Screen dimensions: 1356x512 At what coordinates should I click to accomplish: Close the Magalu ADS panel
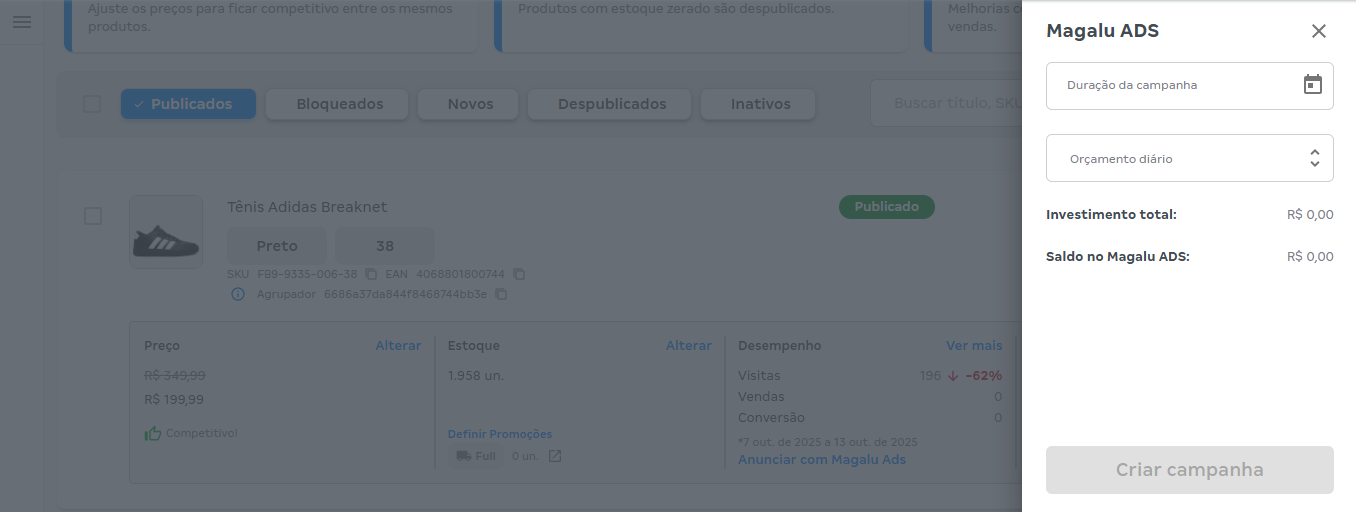point(1318,31)
